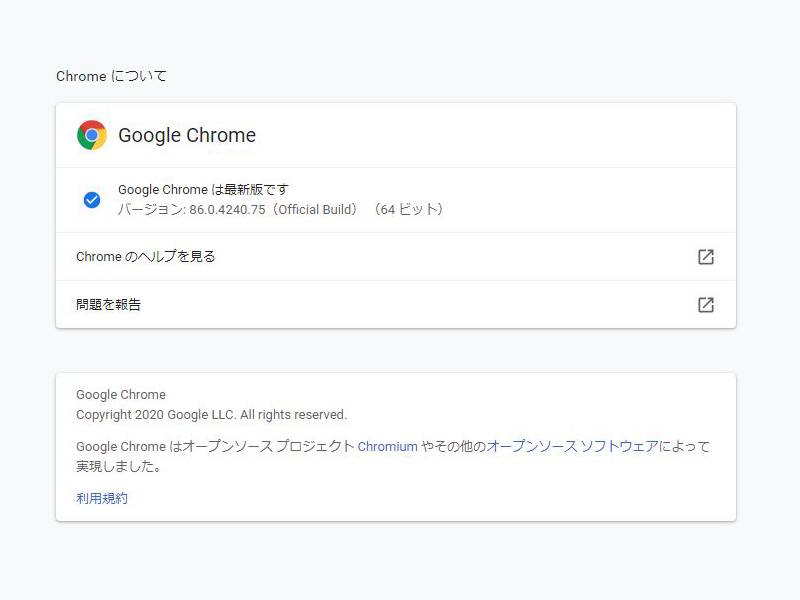The height and width of the screenshot is (600, 800).
Task: Click the Google Chrome は最新版です status text
Action: (x=203, y=190)
